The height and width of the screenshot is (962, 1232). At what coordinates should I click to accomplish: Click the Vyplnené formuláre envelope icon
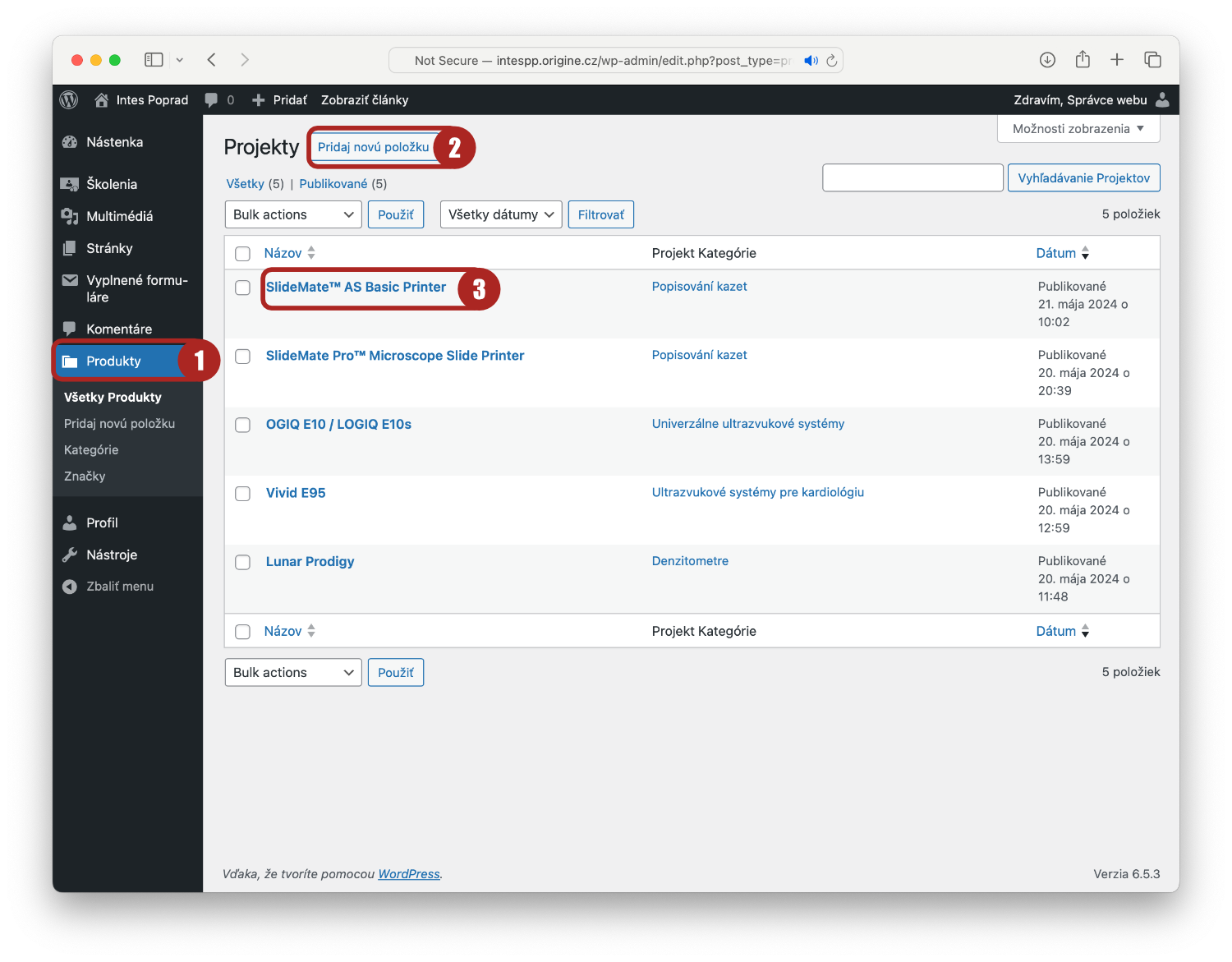coord(70,280)
